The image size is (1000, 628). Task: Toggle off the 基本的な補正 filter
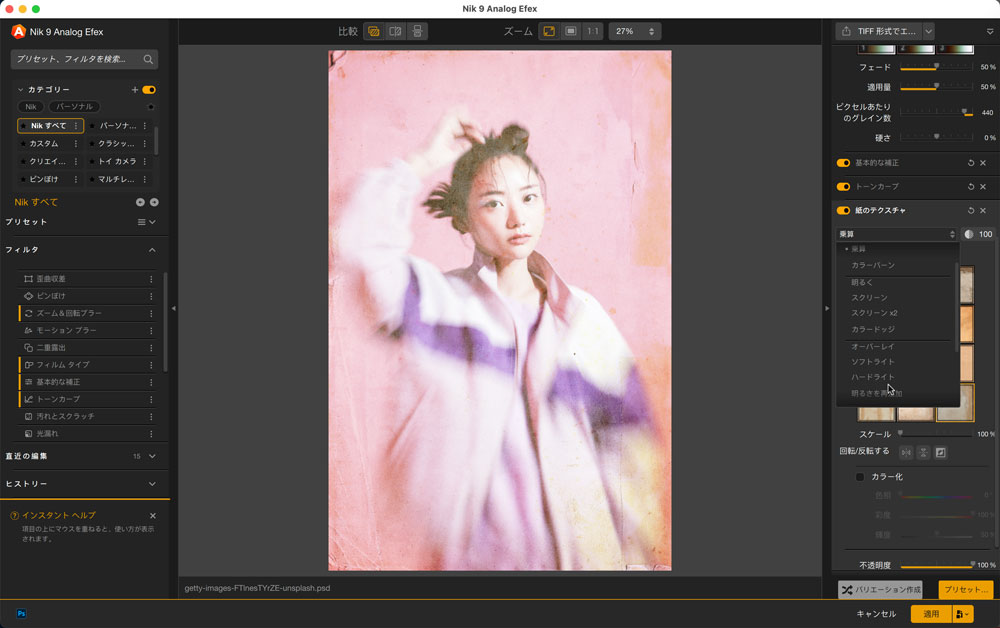pyautogui.click(x=843, y=163)
